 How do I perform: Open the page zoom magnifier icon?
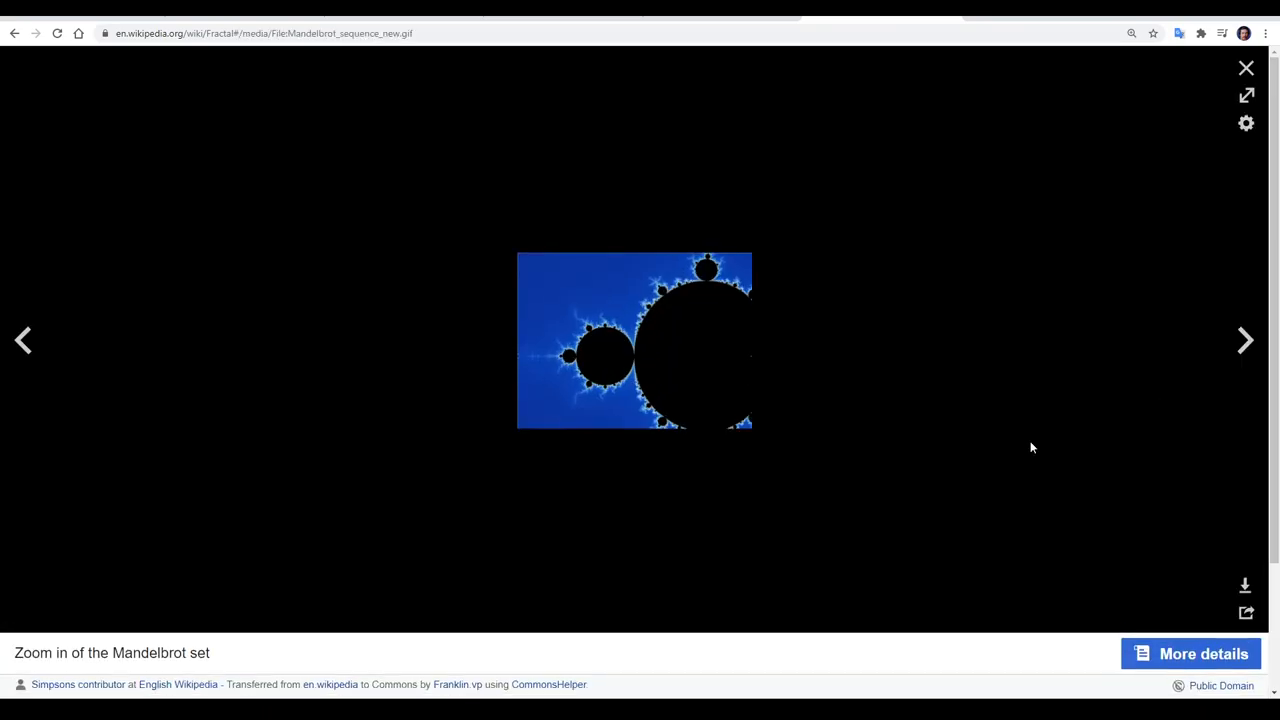click(x=1131, y=33)
